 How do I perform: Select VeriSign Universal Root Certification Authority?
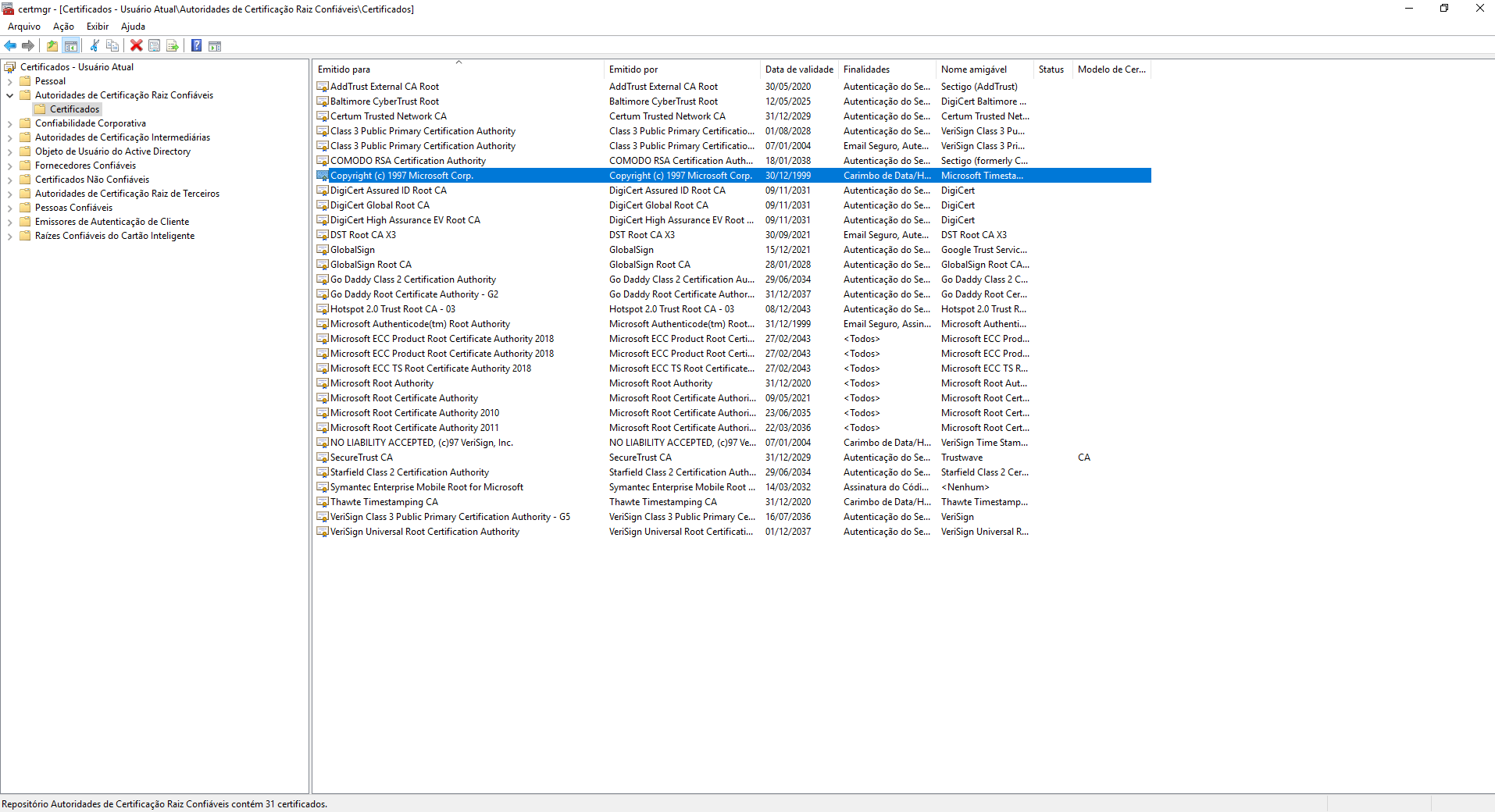coord(733,532)
